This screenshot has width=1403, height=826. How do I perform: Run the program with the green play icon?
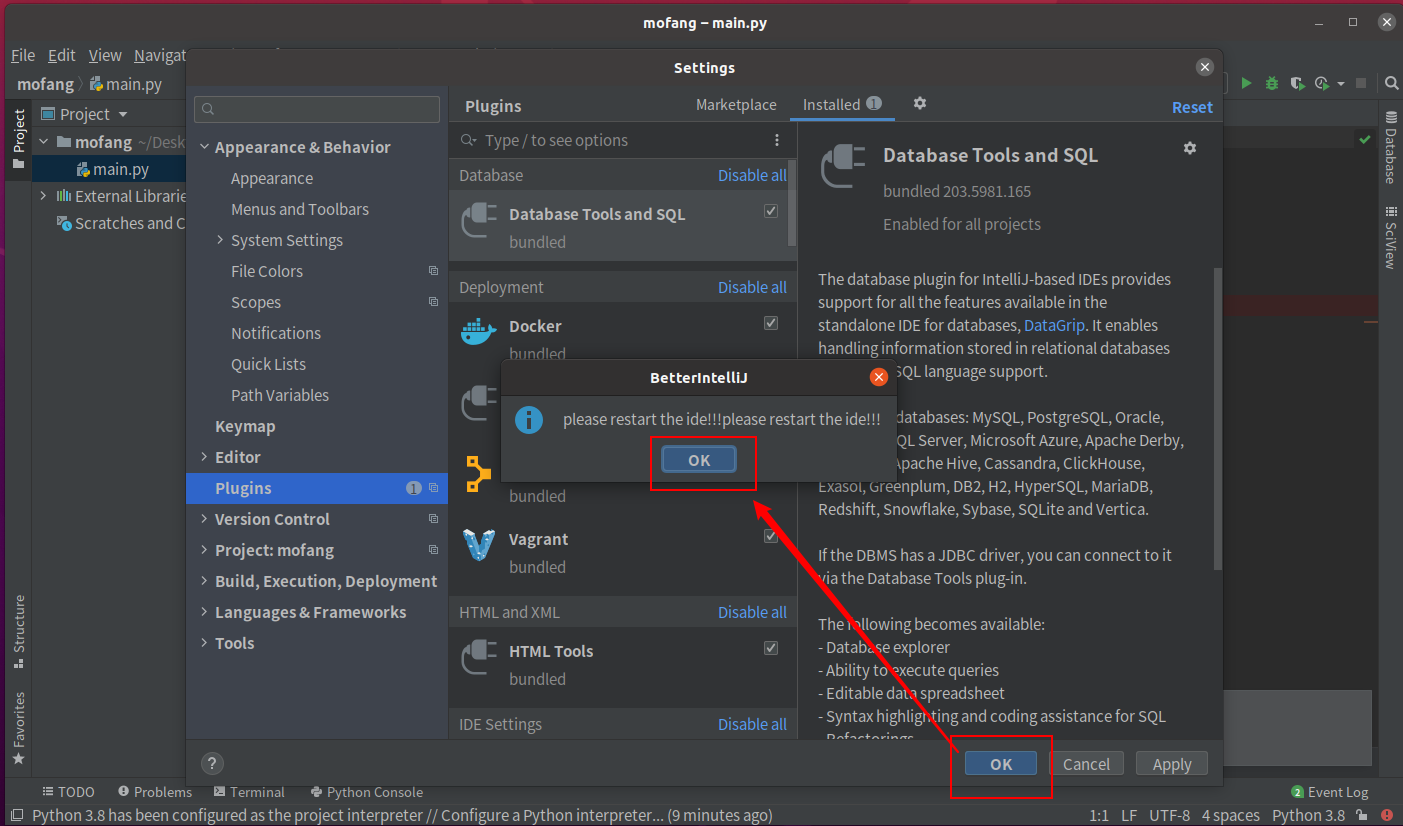click(x=1246, y=84)
